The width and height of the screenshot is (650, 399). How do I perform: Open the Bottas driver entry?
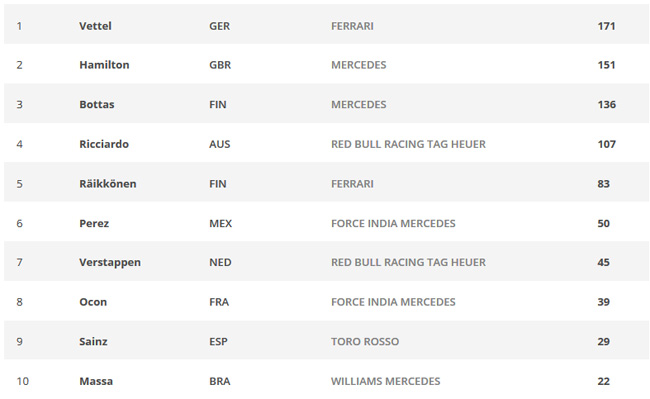pyautogui.click(x=97, y=104)
